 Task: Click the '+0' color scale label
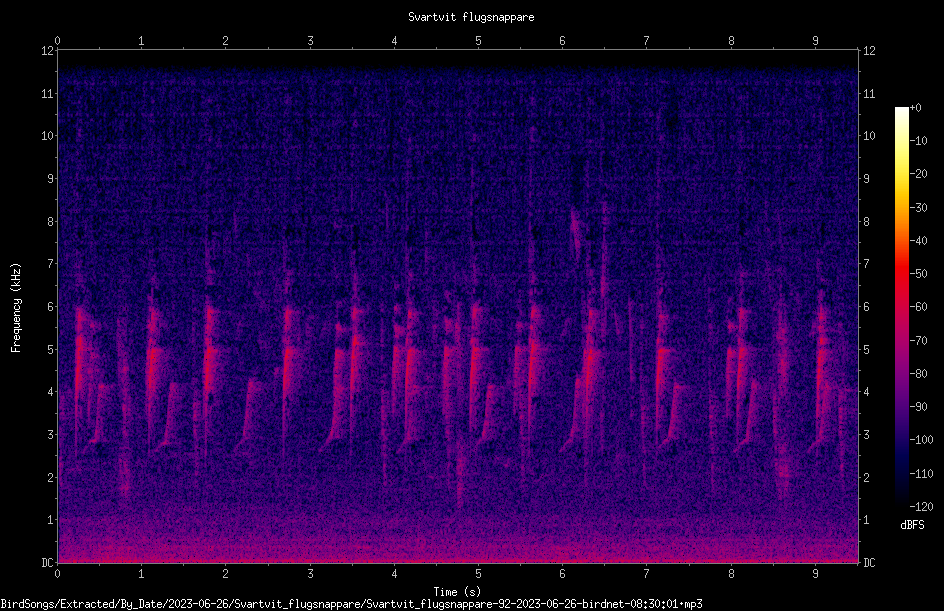915,108
